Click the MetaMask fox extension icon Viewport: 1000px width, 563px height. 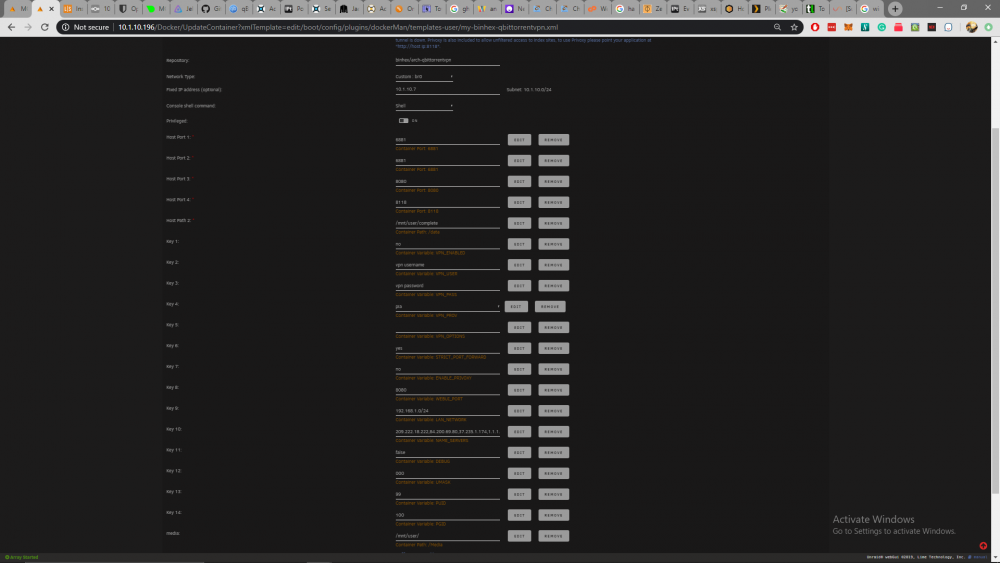click(x=848, y=27)
